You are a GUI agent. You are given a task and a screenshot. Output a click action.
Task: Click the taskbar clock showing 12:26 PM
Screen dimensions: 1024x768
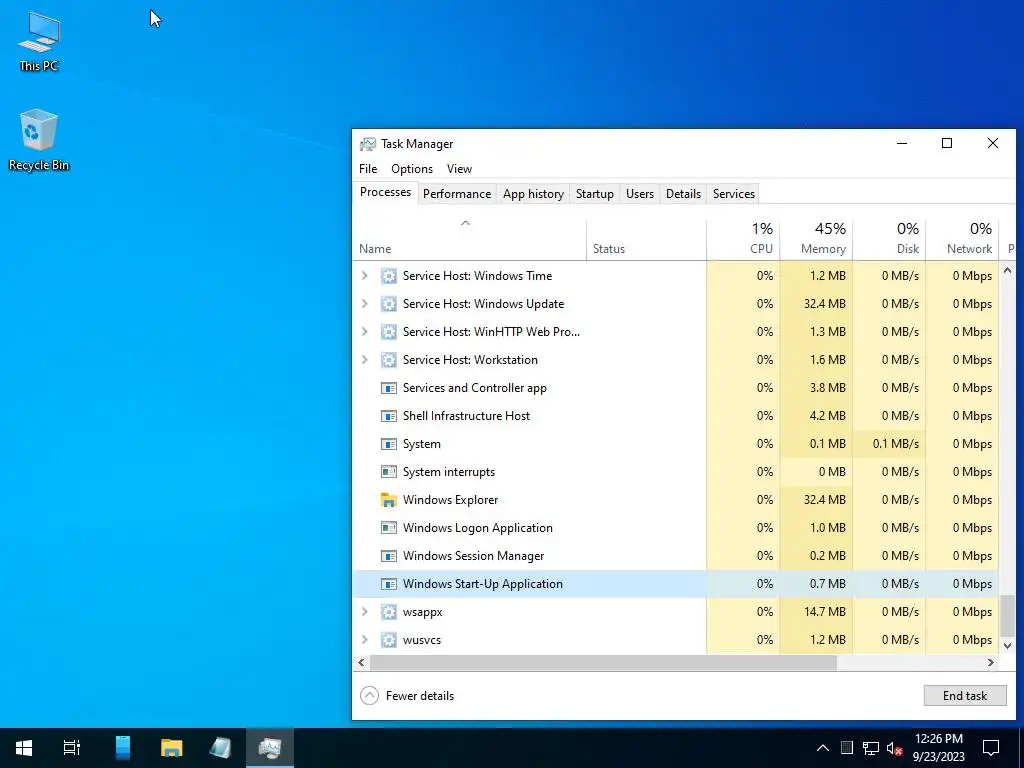(x=938, y=748)
